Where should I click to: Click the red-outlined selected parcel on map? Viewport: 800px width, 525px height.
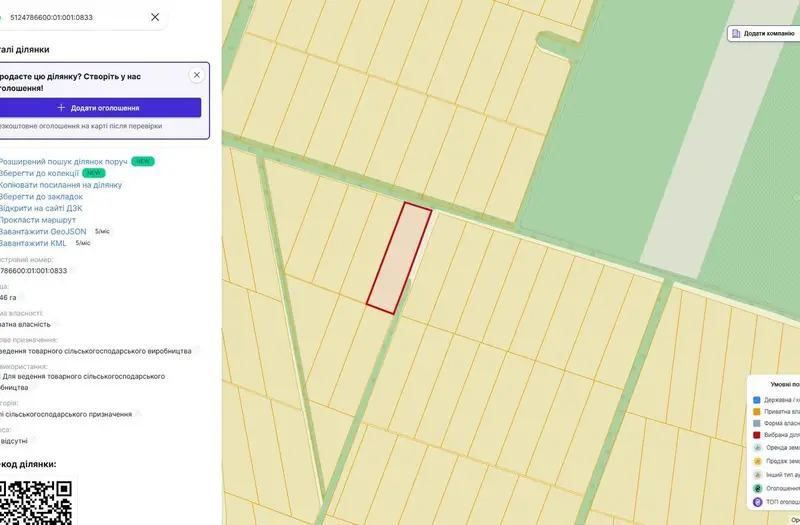399,258
